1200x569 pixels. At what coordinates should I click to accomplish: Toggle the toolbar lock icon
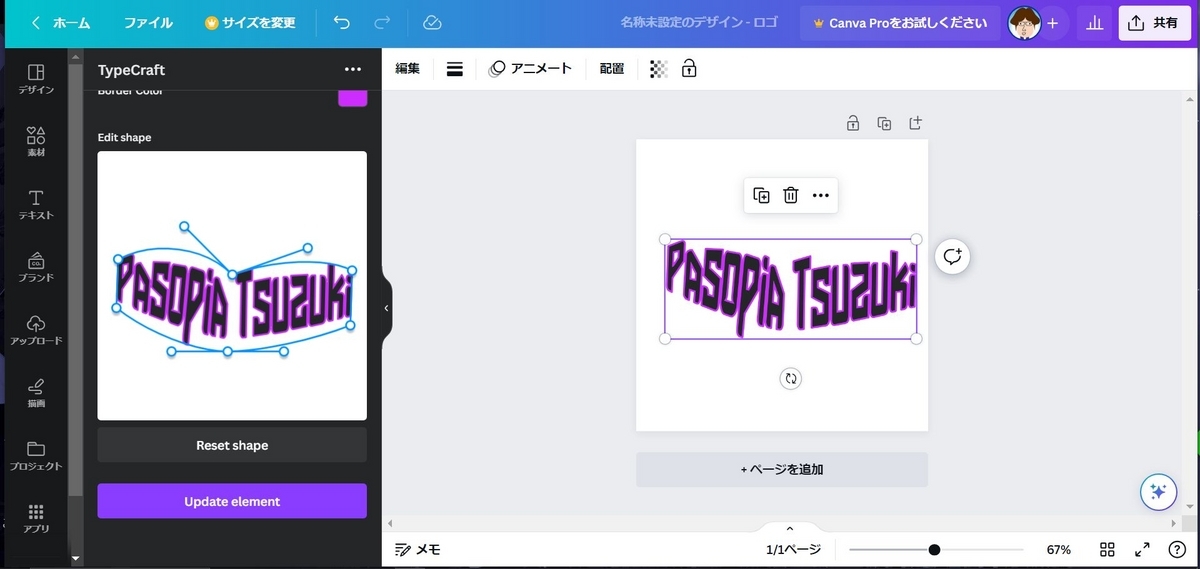[689, 68]
